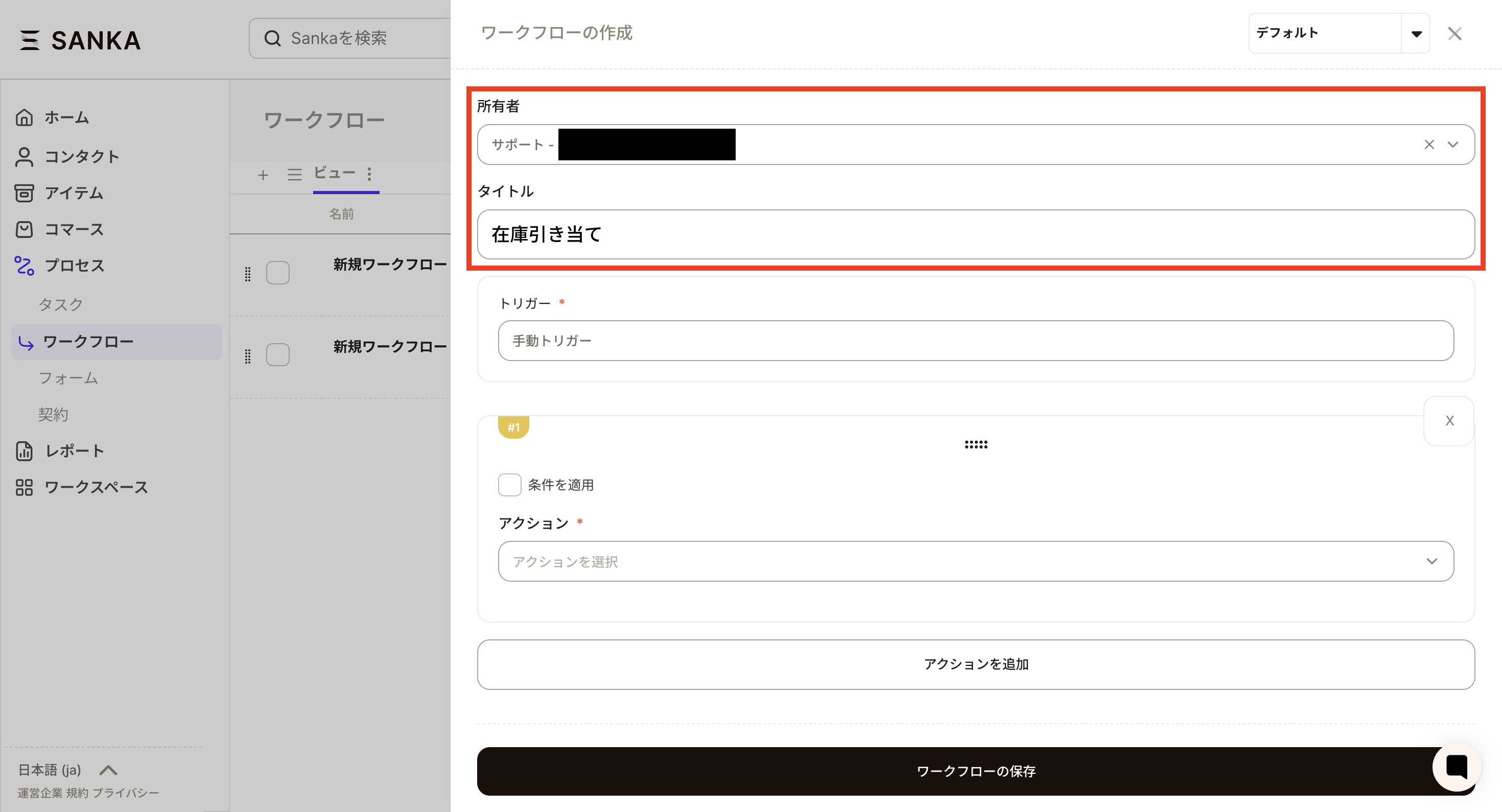Open Workspace grid icon

pos(24,487)
